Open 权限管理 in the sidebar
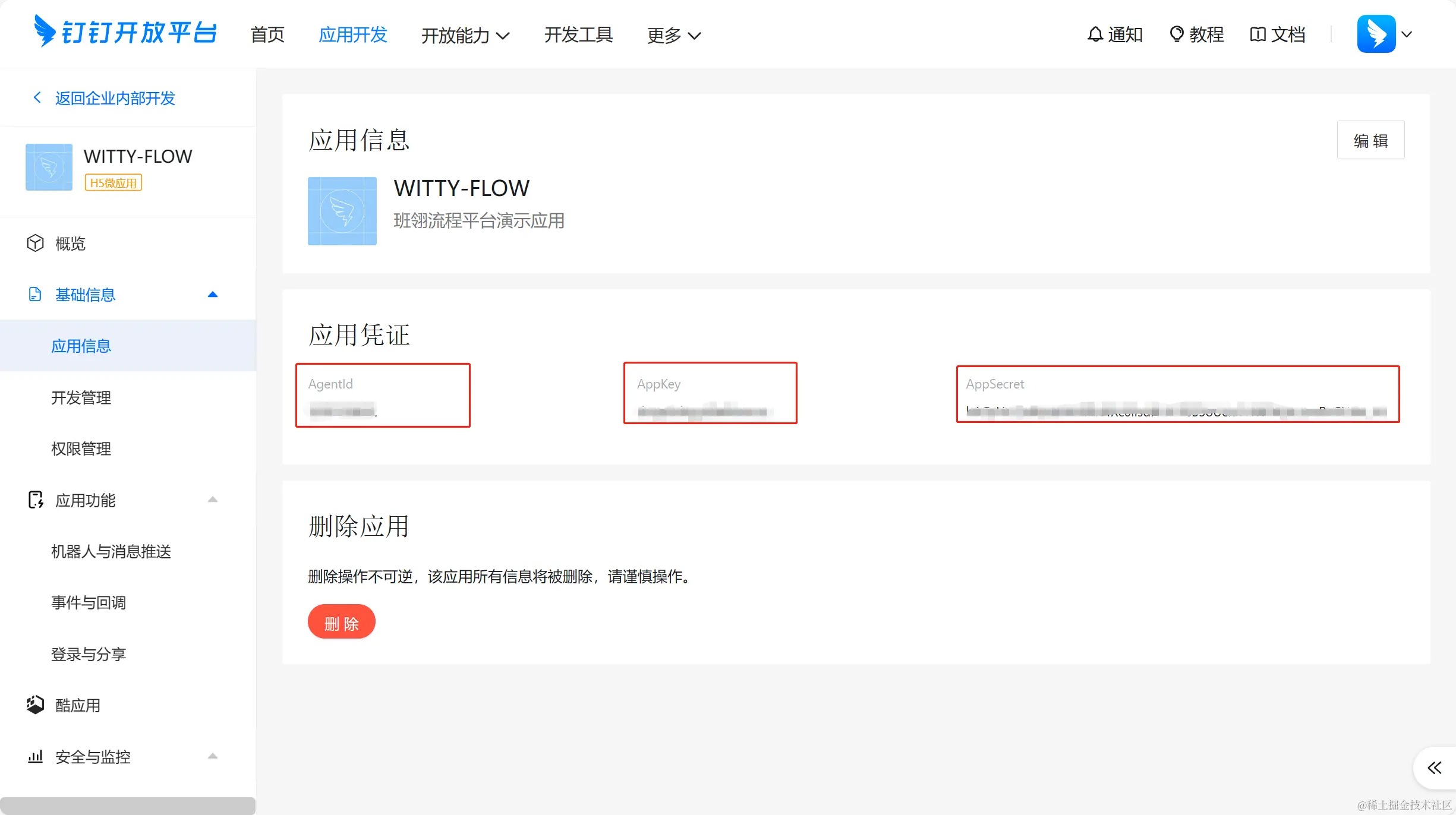 (x=81, y=448)
